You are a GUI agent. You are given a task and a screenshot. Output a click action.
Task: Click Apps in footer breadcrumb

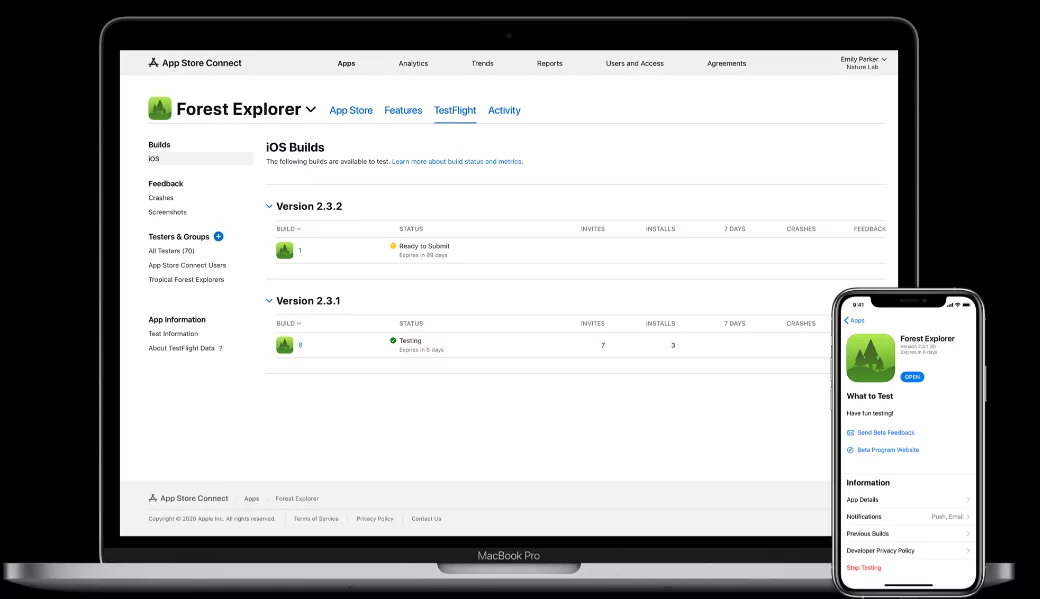tap(251, 498)
